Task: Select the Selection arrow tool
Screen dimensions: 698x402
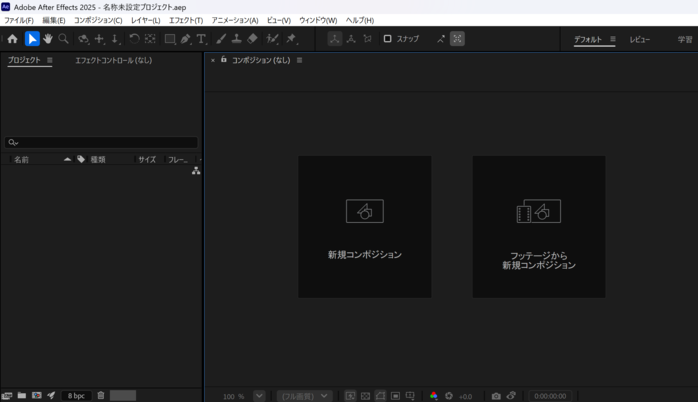Action: [x=32, y=39]
